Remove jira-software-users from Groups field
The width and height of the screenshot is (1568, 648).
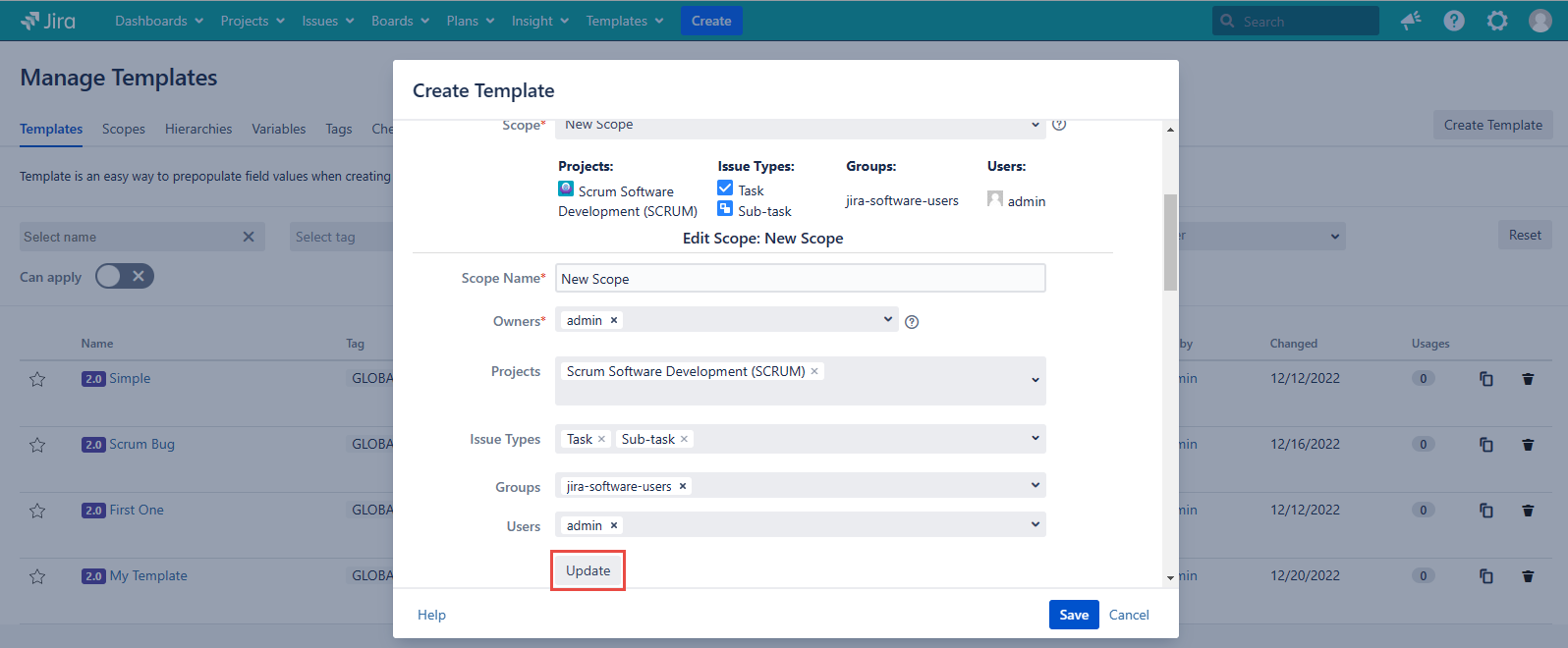[x=683, y=486]
